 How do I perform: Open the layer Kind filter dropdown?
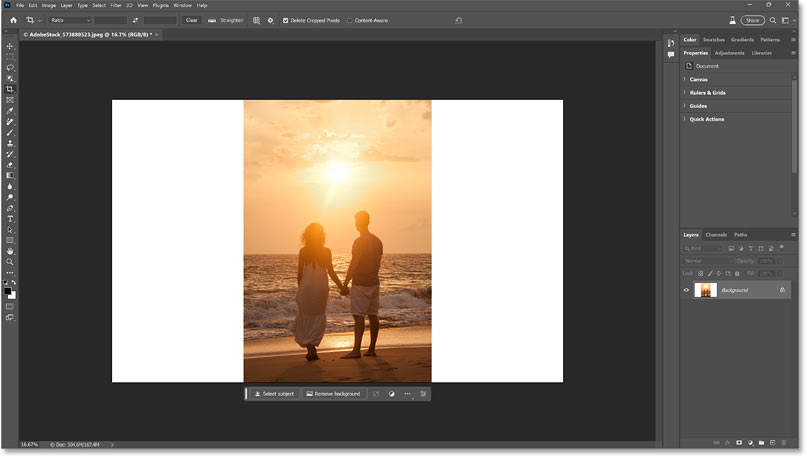703,249
